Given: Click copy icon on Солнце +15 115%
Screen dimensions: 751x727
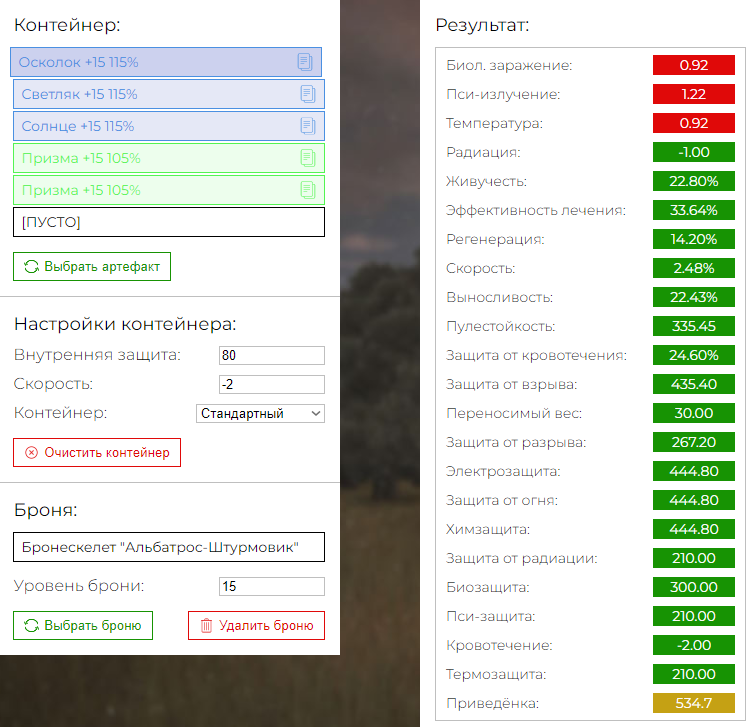Looking at the screenshot, I should tap(307, 126).
